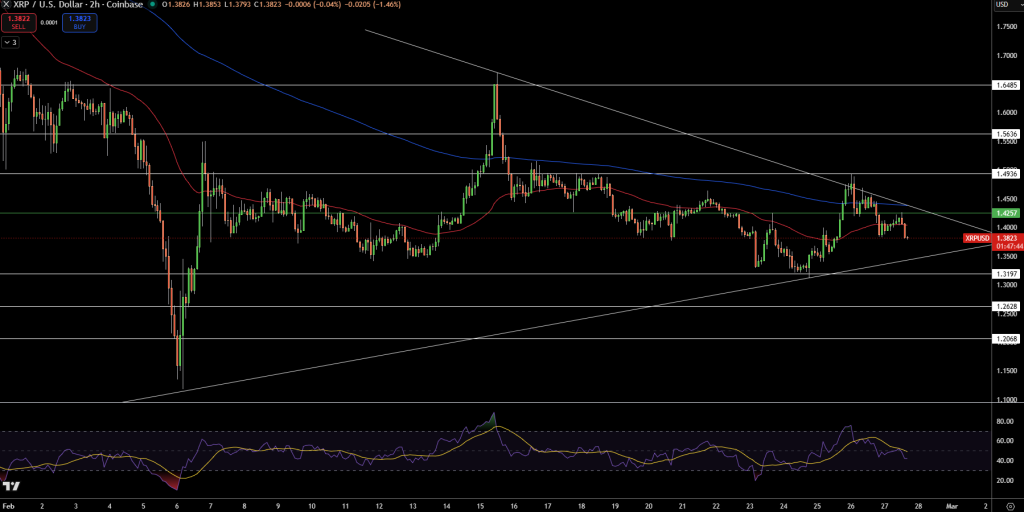Screen dimensions: 1024x512
Task: Select the 1.6485 horizontal level label
Action: tap(1005, 85)
